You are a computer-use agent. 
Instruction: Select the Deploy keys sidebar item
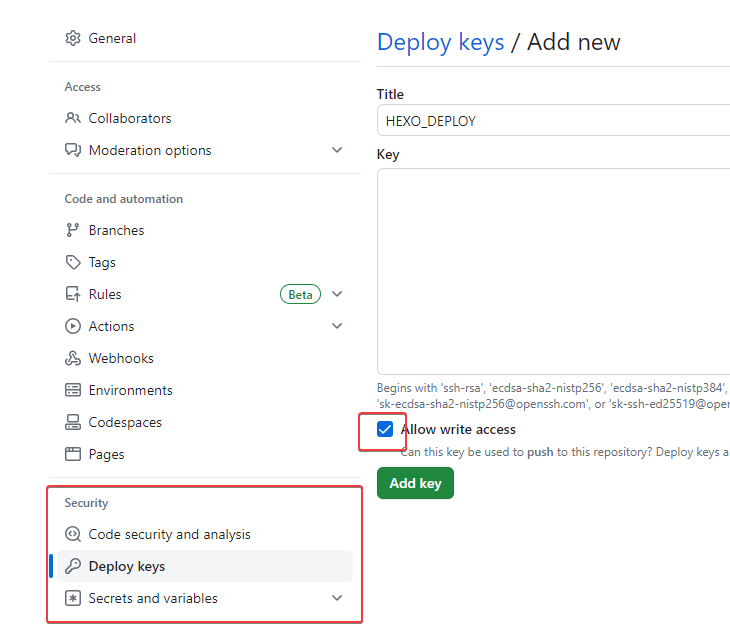[x=205, y=566]
